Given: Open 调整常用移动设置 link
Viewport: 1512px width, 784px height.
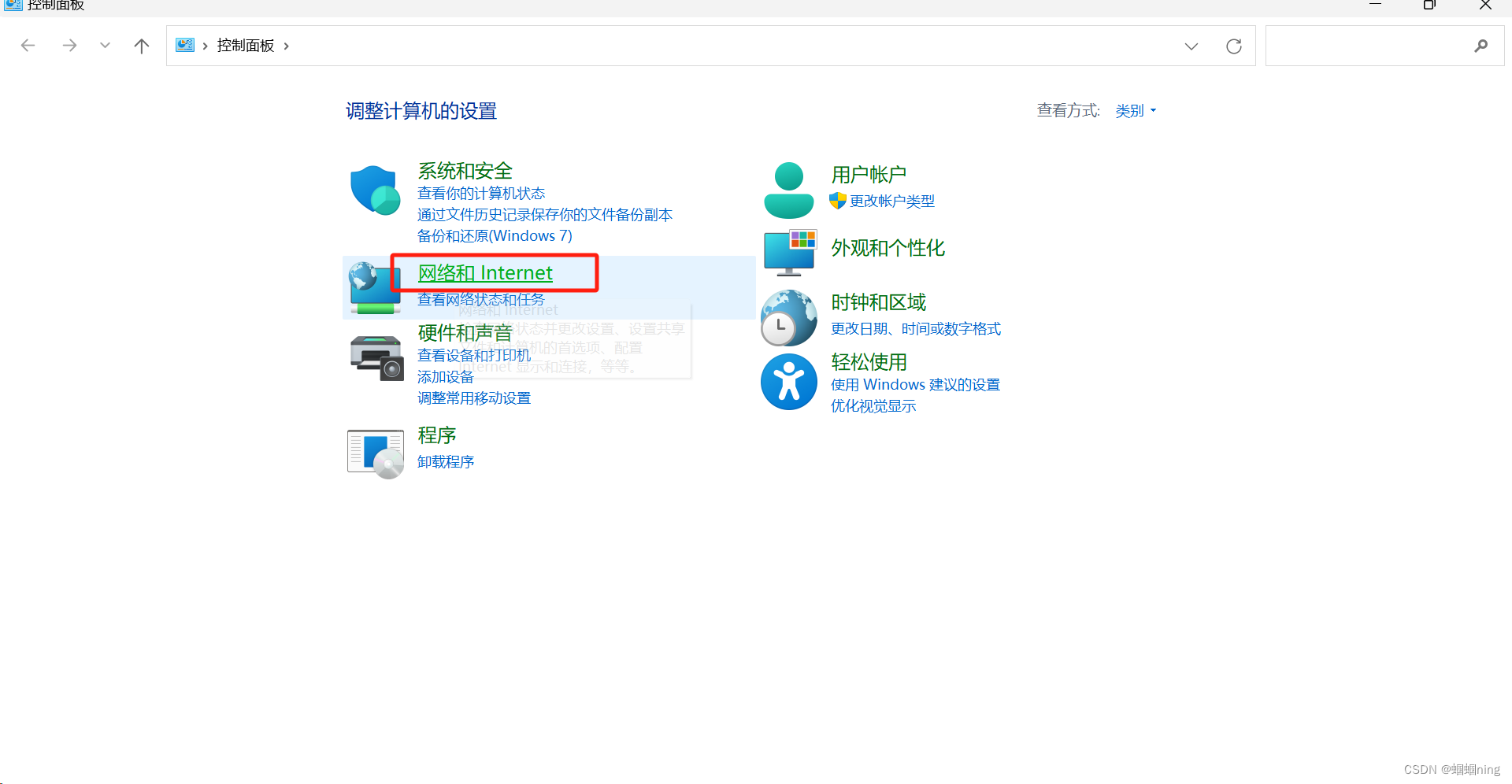Looking at the screenshot, I should [x=474, y=398].
